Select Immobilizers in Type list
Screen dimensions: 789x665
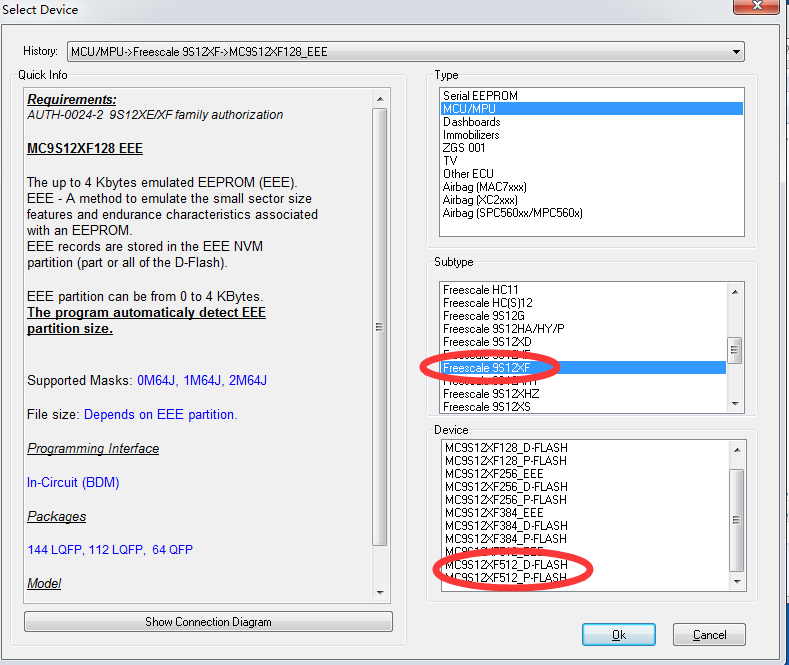pos(471,135)
